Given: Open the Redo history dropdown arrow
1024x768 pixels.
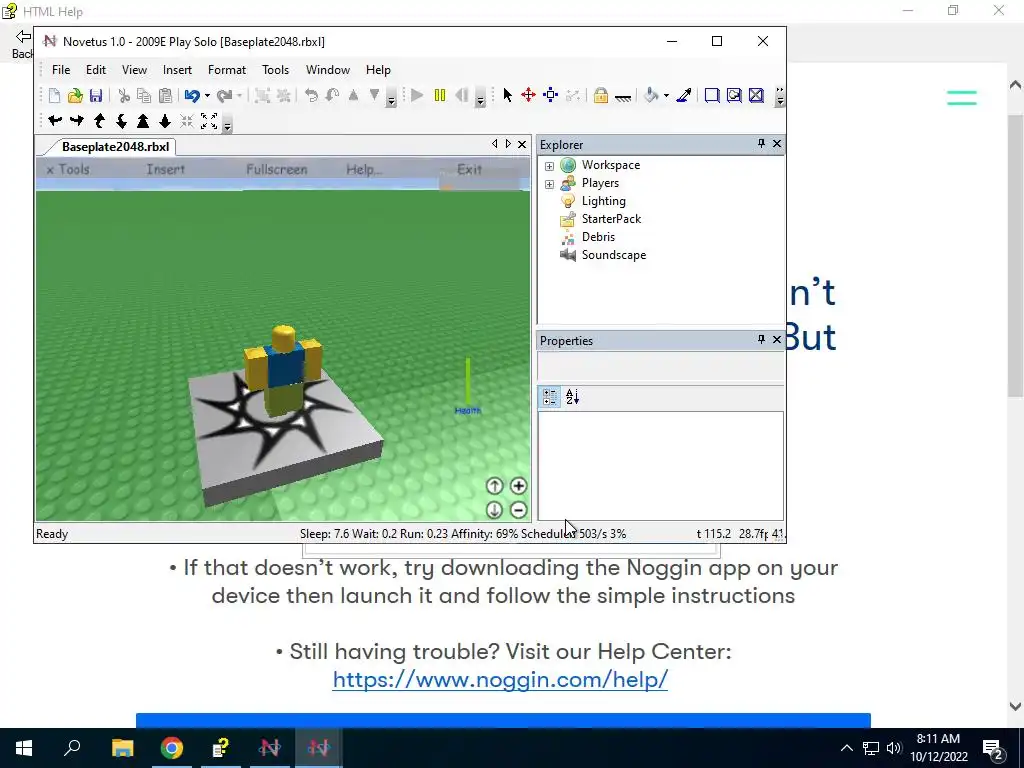Looking at the screenshot, I should 240,96.
